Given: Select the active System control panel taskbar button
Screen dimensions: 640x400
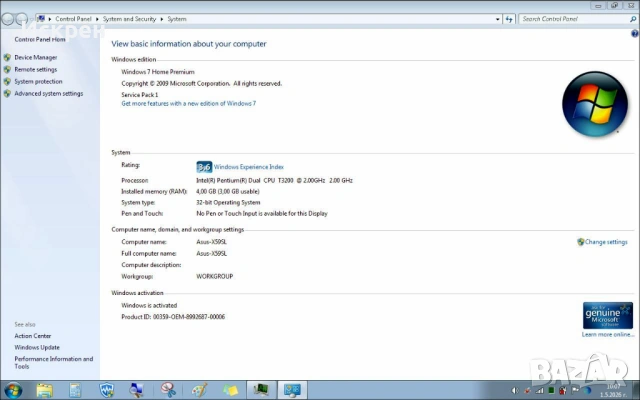Looking at the screenshot, I should coord(292,390).
